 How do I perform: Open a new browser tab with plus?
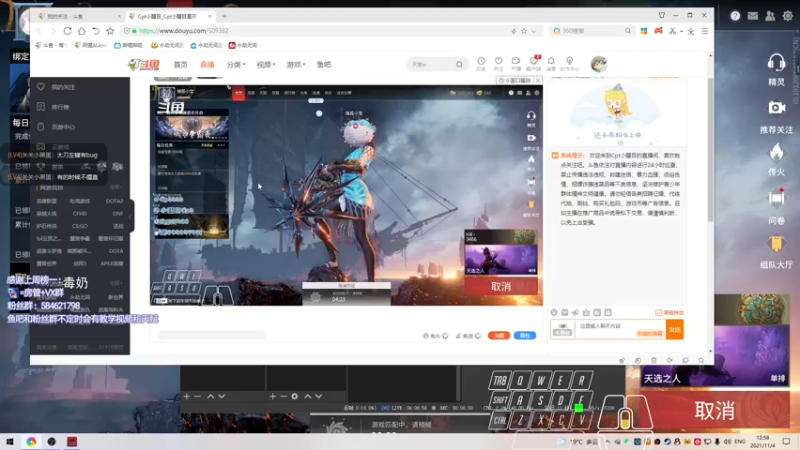[x=224, y=16]
